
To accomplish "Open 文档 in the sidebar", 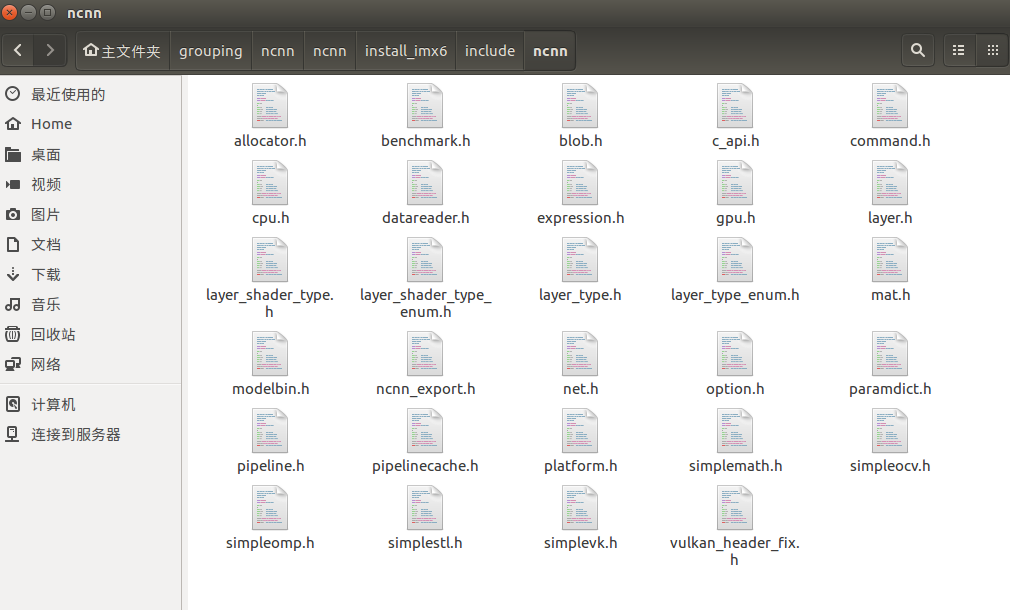I will coord(90,245).
